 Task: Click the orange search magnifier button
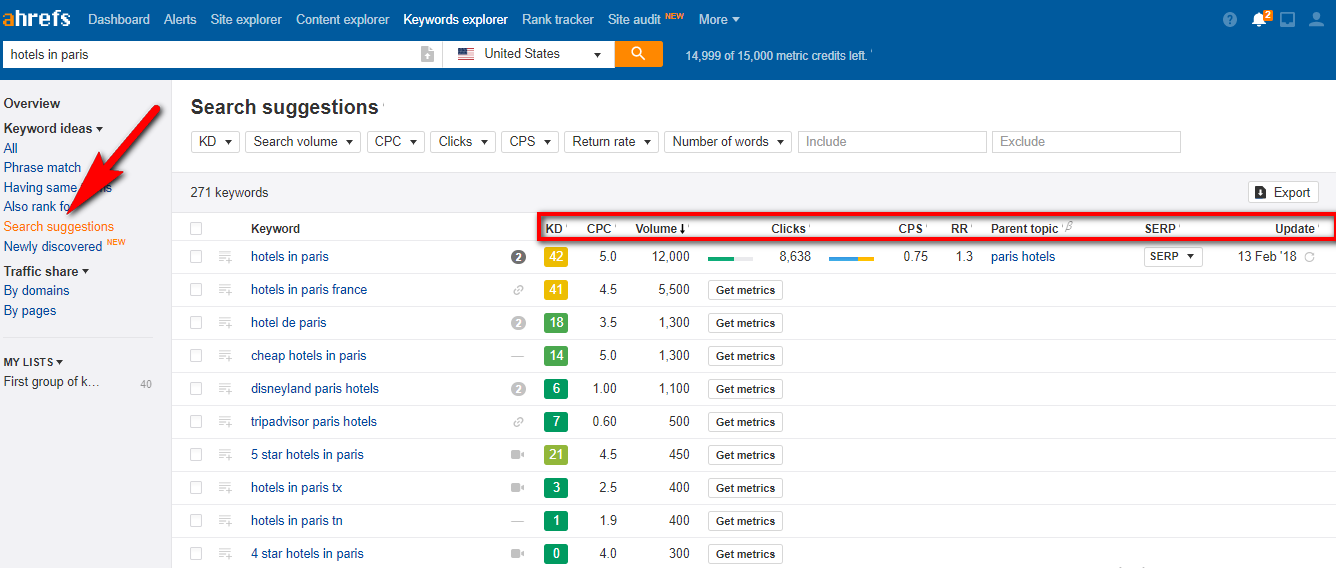point(638,54)
